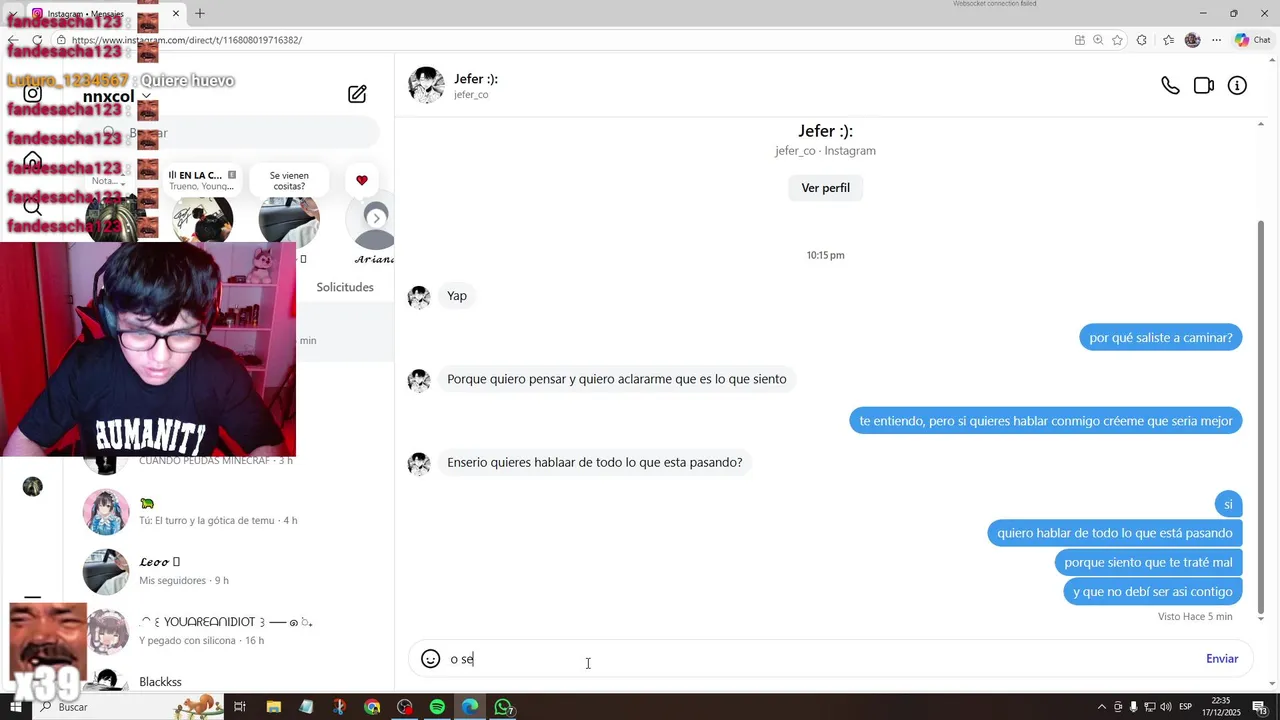The image size is (1280, 720).
Task: Switch to the Solicitudes tab
Action: coord(345,287)
